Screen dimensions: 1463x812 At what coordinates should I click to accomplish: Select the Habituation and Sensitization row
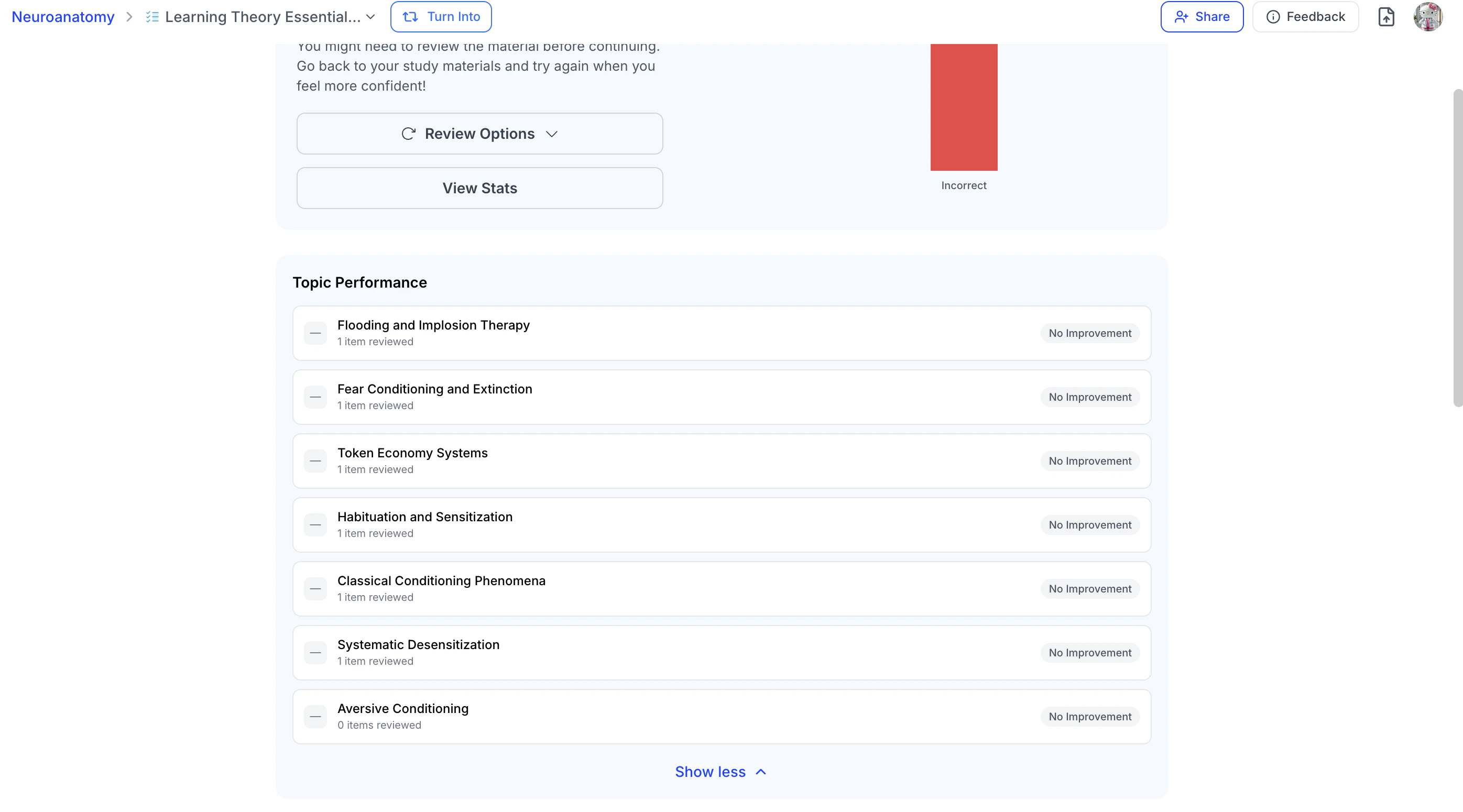[721, 525]
